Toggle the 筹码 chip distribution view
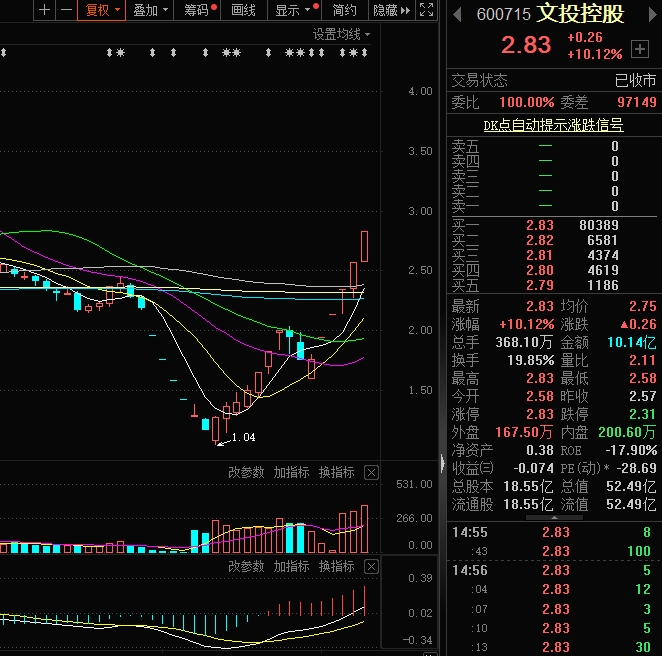The height and width of the screenshot is (656, 662). [199, 10]
